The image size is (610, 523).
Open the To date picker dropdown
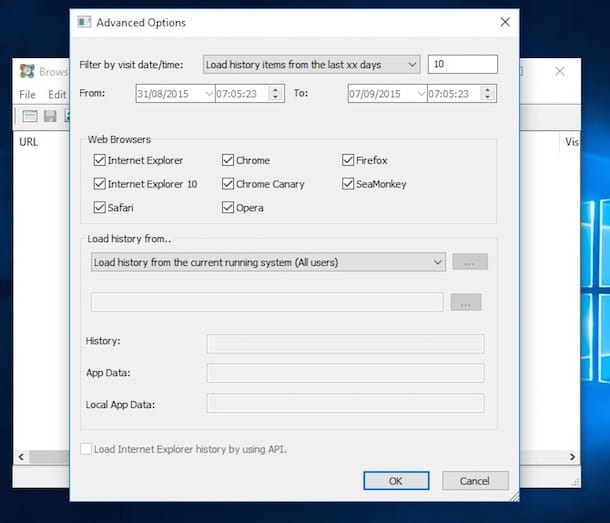coord(421,94)
